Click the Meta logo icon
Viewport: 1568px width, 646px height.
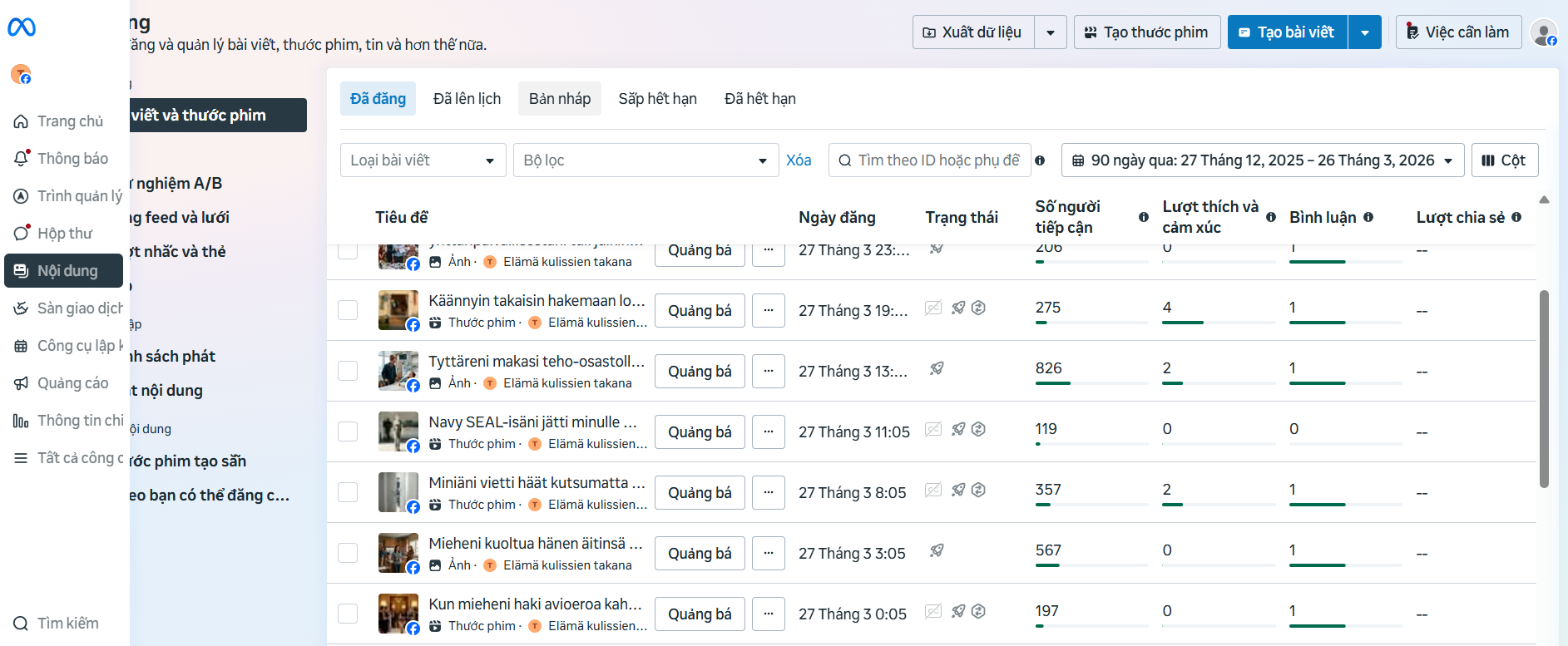tap(22, 27)
